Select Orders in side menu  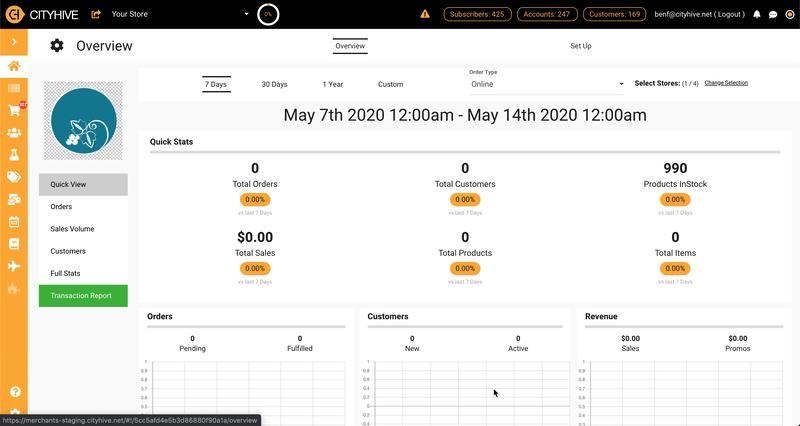click(x=83, y=207)
